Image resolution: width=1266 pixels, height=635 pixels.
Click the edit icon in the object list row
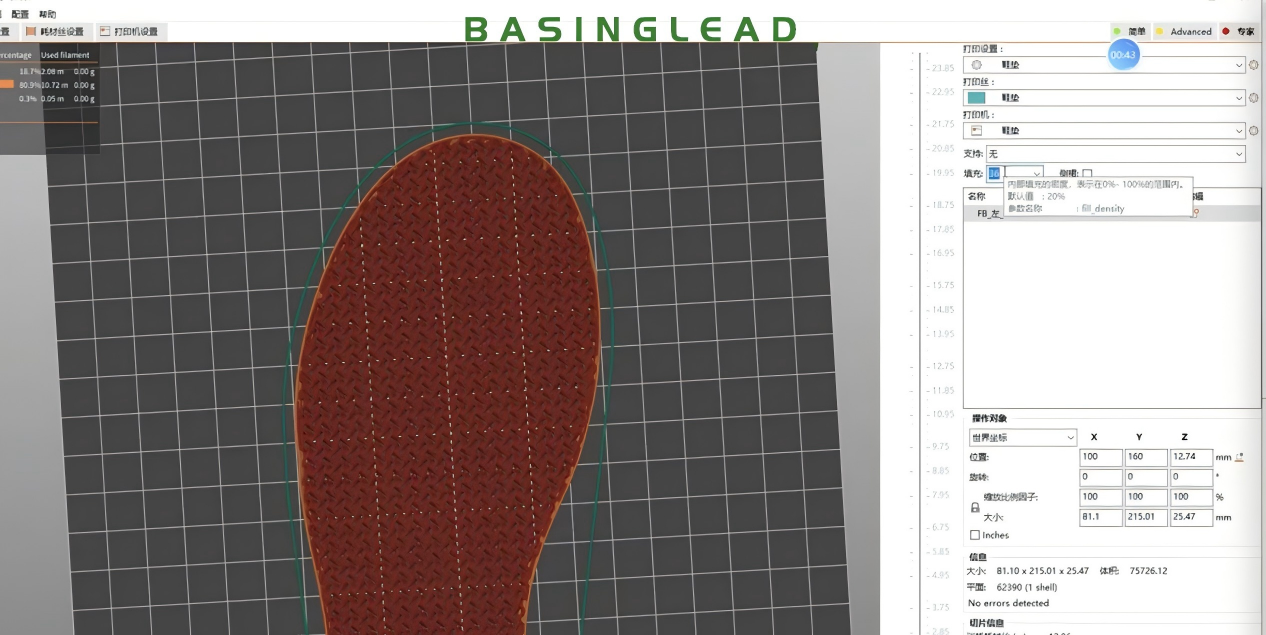1196,213
